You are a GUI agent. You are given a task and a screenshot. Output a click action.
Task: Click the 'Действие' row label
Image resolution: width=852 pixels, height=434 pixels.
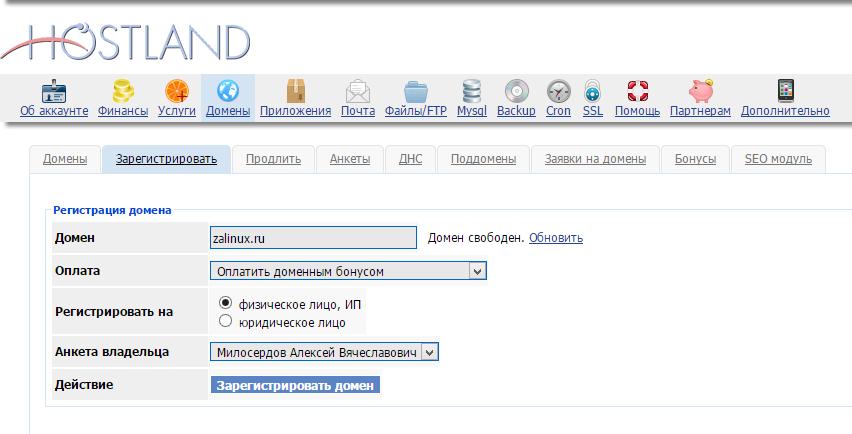[84, 385]
